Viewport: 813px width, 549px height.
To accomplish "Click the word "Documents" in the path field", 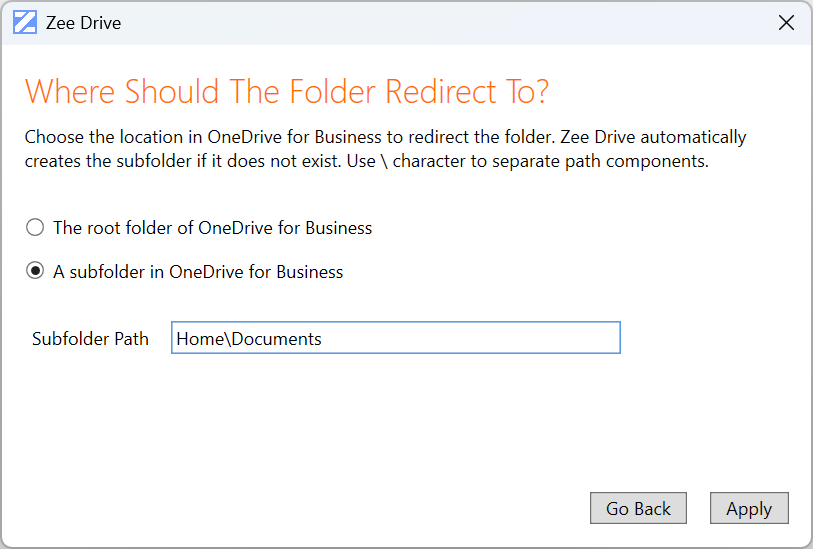I will 277,339.
